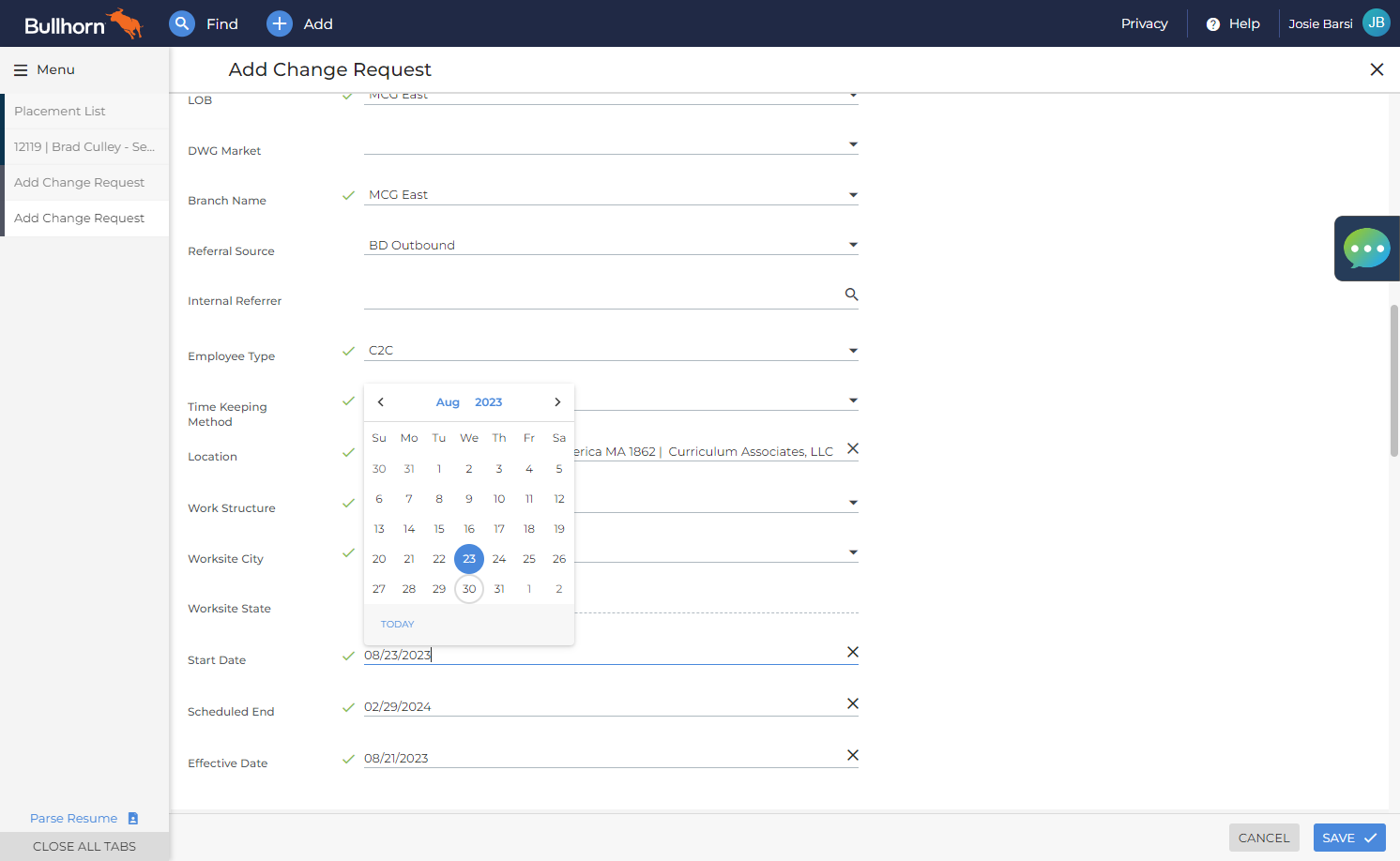Expand the DWG Market dropdown
The height and width of the screenshot is (861, 1400).
coord(853,144)
